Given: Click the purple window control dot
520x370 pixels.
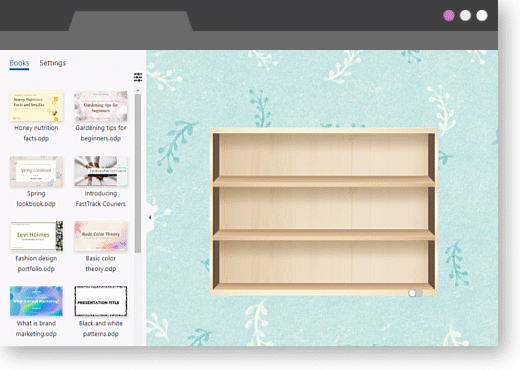Looking at the screenshot, I should point(449,15).
